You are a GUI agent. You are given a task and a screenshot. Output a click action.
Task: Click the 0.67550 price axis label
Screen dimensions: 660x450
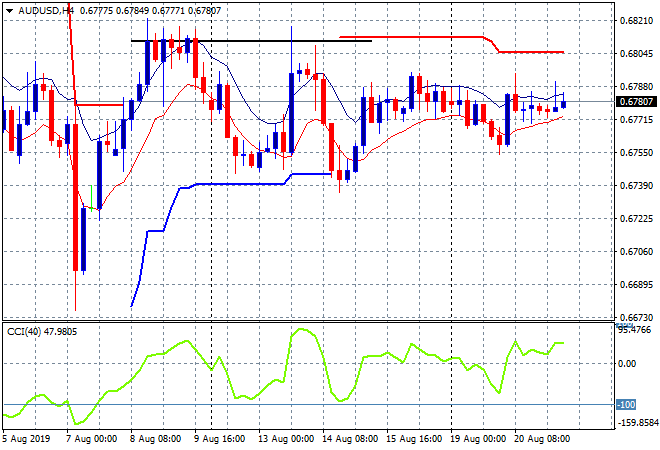[636, 153]
